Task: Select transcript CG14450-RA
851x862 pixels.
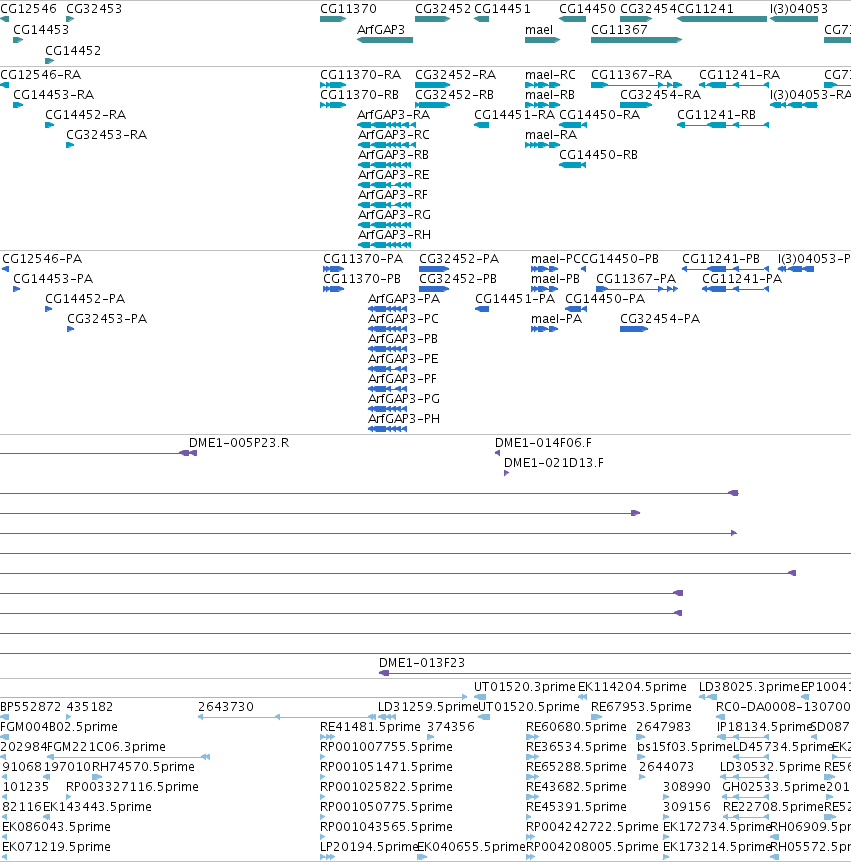Action: (600, 115)
